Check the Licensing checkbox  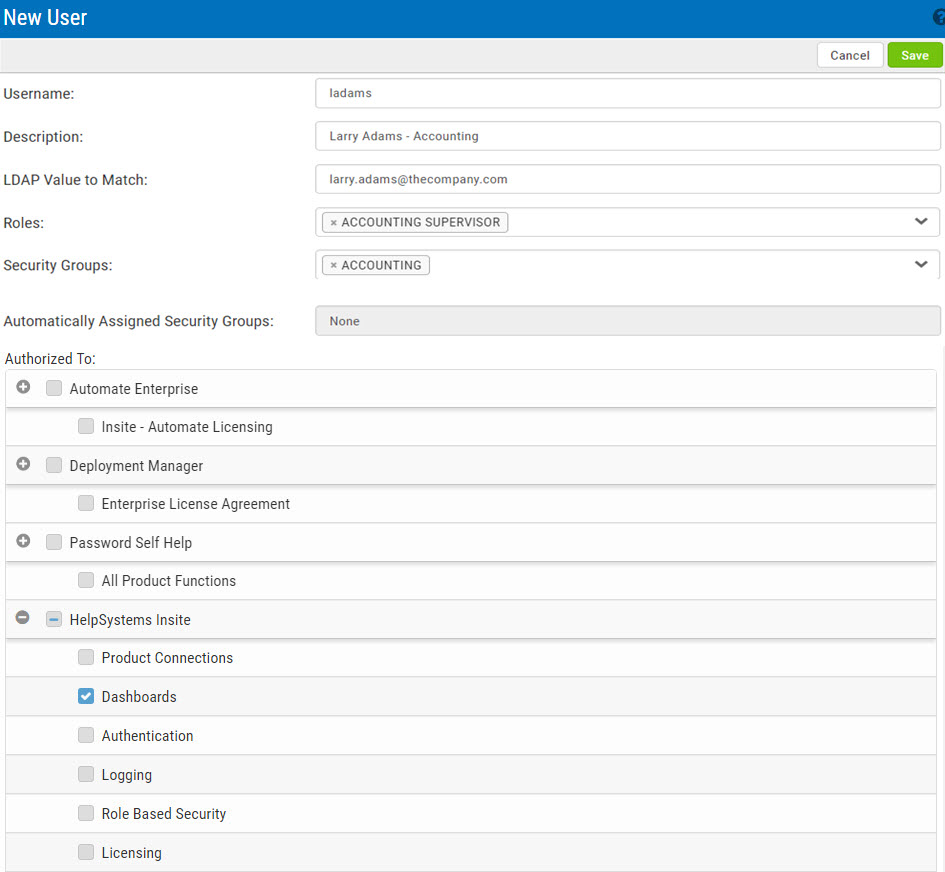pos(86,852)
